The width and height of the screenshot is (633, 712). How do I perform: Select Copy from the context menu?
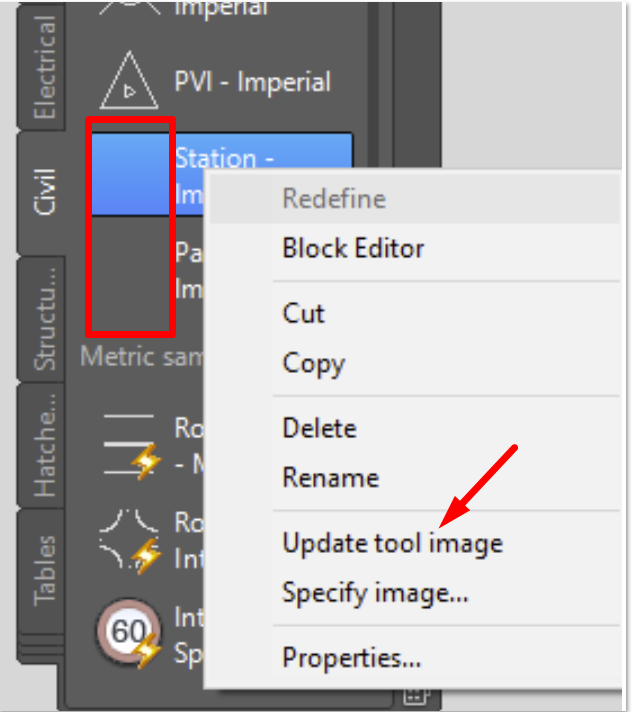313,363
